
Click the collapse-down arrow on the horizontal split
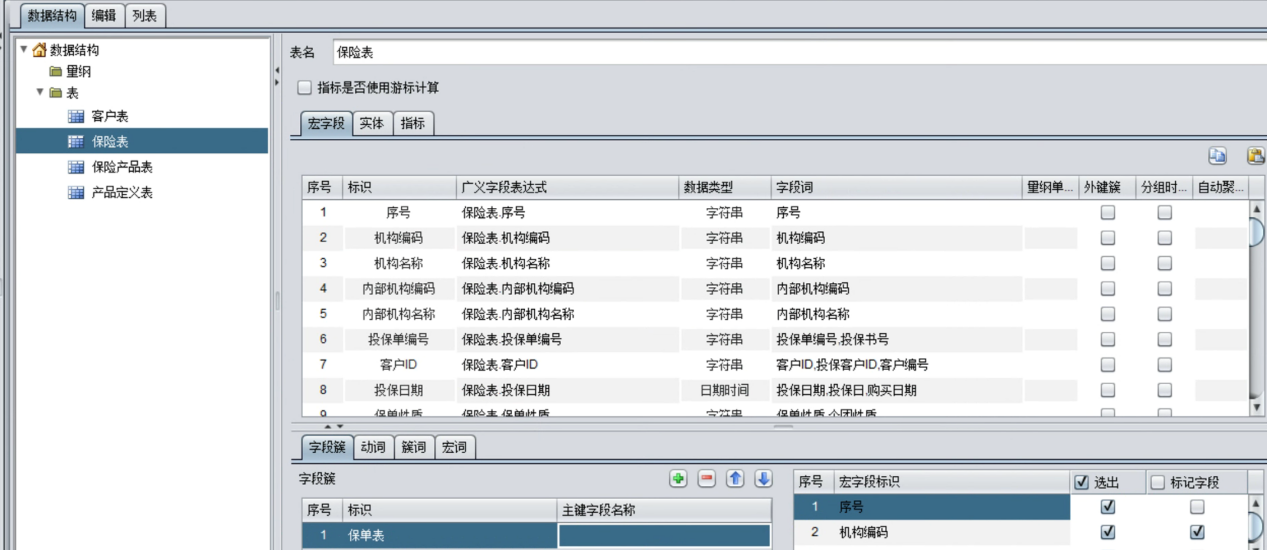pos(340,427)
